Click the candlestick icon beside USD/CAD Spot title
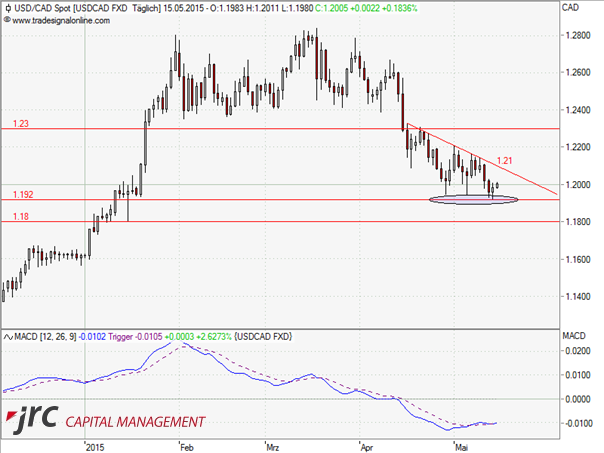Screen dimensions: 604x453 [6, 7]
